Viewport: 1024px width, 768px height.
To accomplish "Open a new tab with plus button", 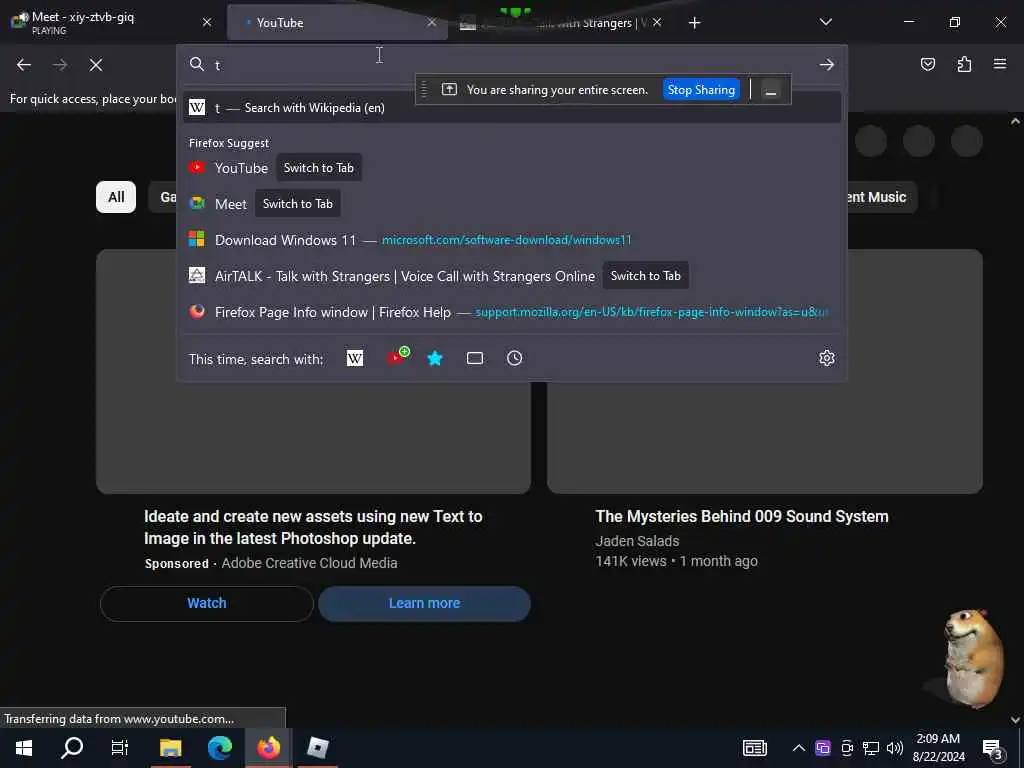I will [x=694, y=23].
